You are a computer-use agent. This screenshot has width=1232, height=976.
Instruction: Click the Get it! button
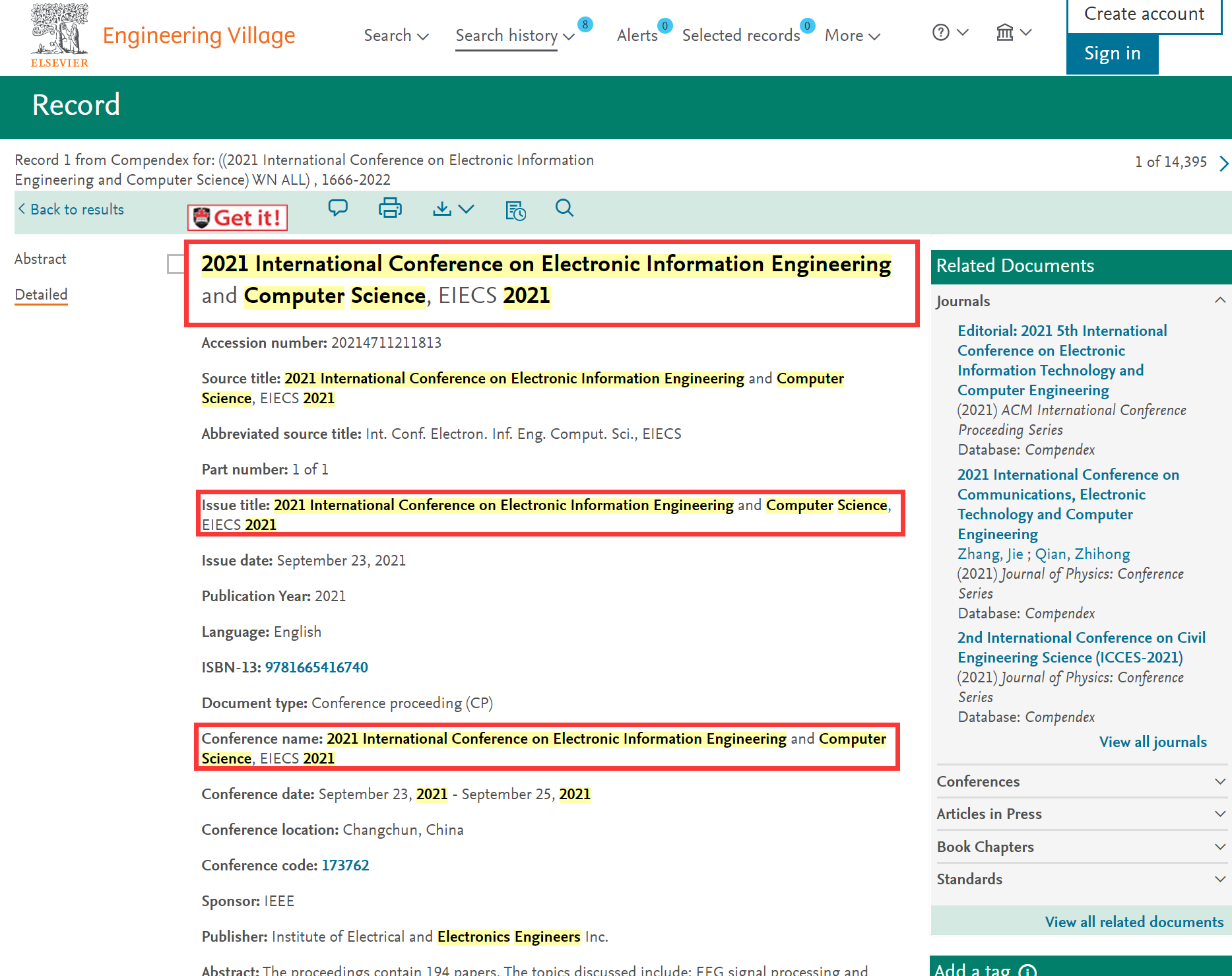click(238, 217)
